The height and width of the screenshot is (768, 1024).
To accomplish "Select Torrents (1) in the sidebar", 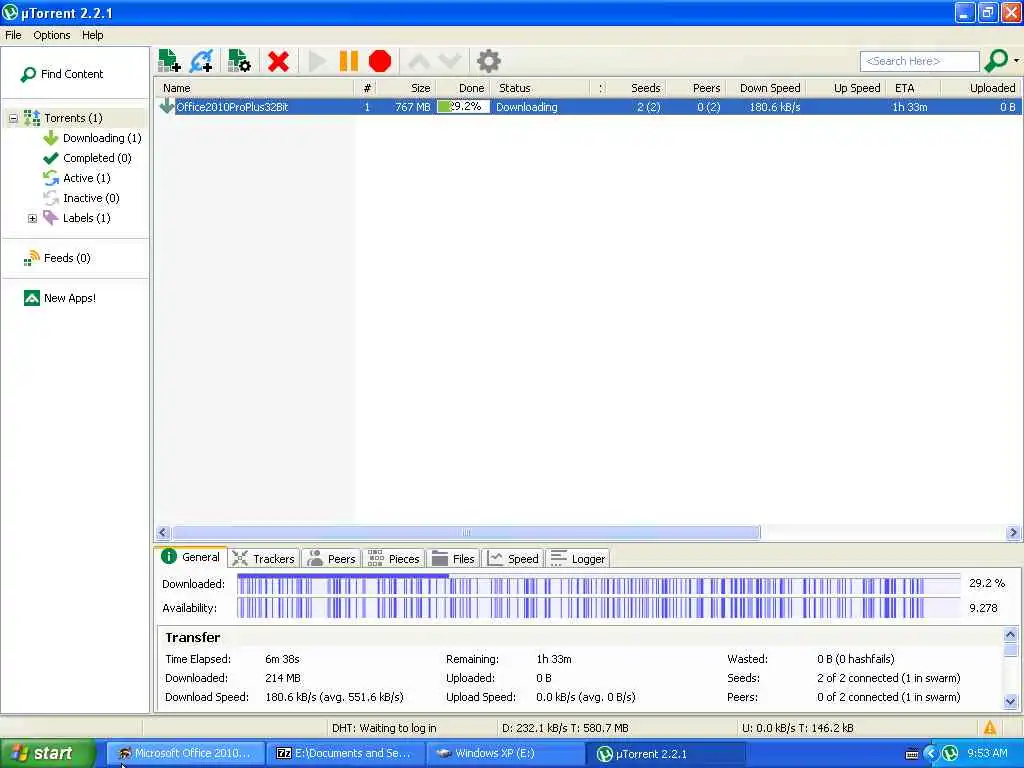I will [x=73, y=118].
